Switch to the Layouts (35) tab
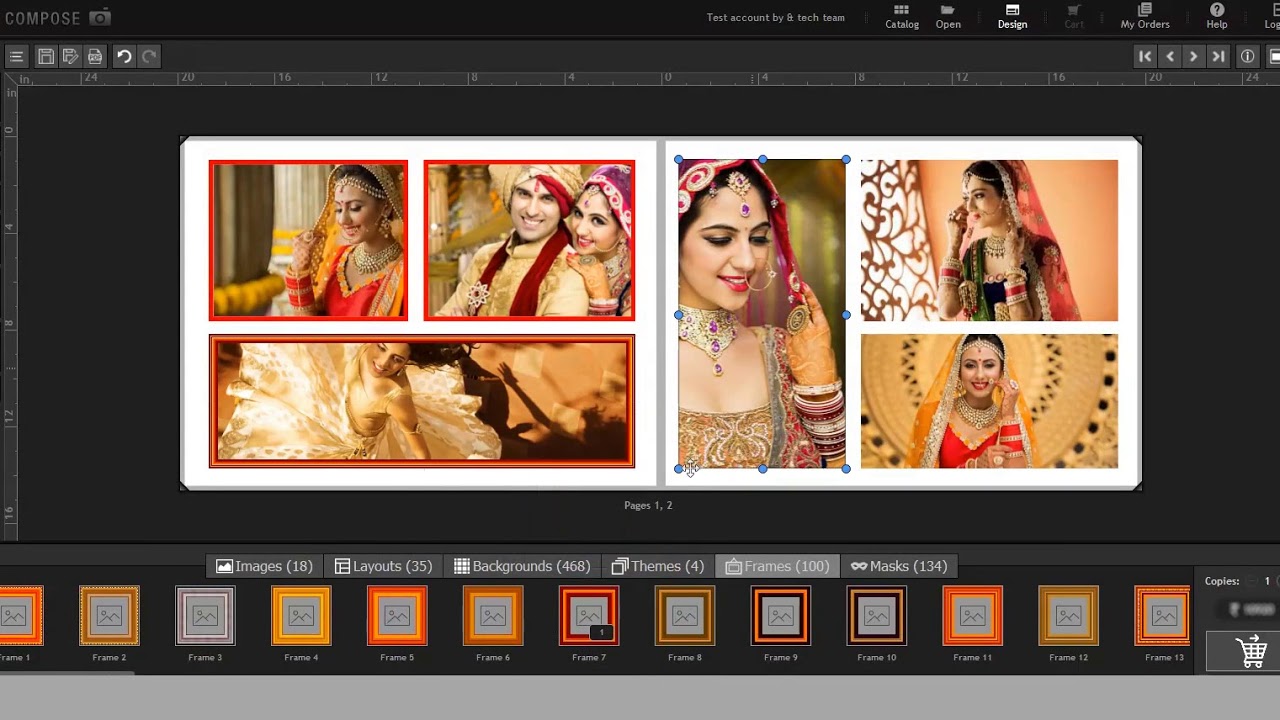Image resolution: width=1280 pixels, height=720 pixels. (384, 566)
